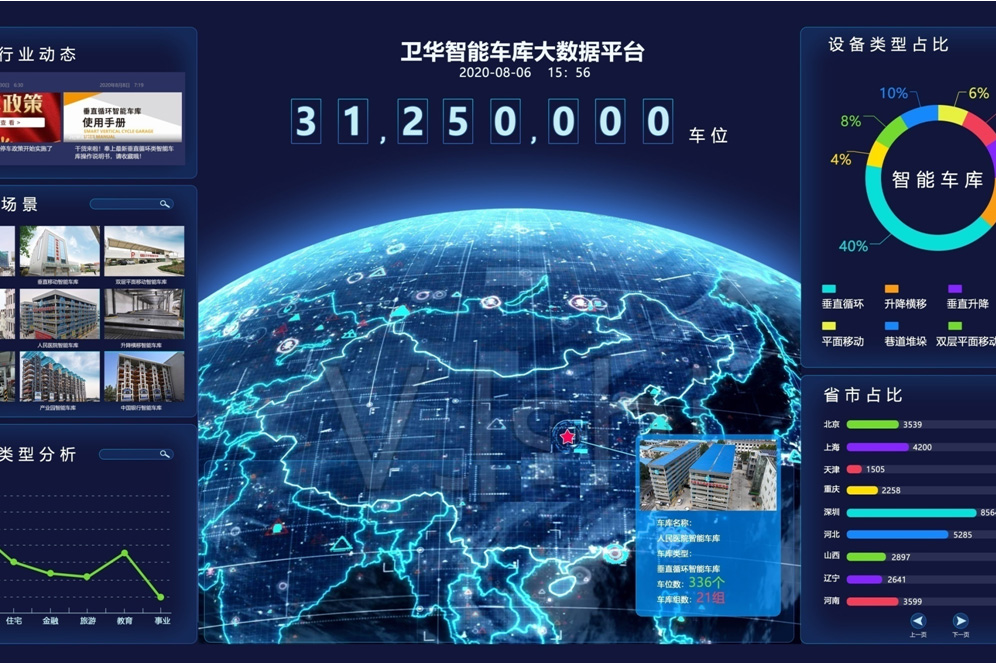Click the 旅游 data point on line chart

tap(87, 577)
